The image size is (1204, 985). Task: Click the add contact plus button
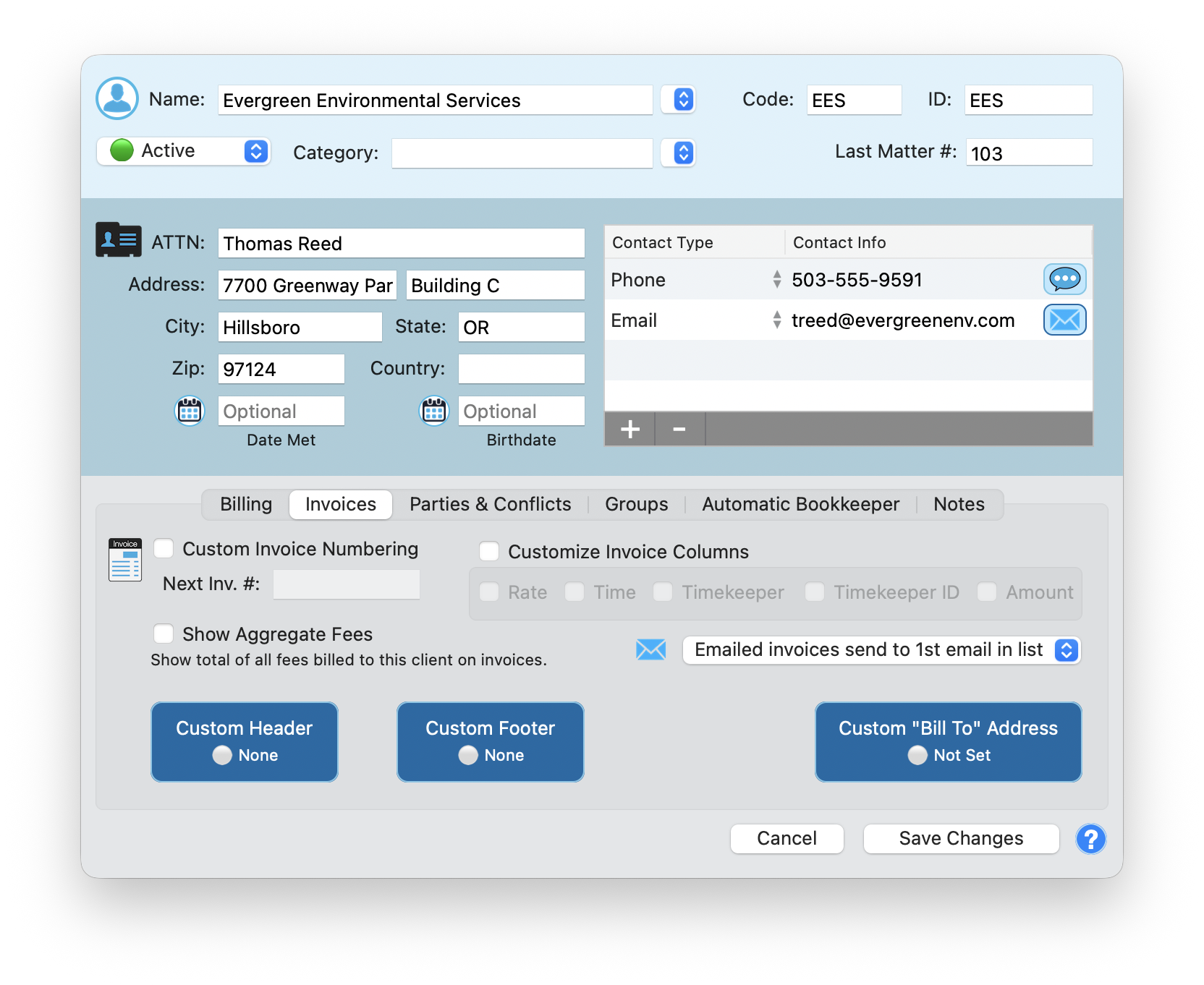[629, 429]
